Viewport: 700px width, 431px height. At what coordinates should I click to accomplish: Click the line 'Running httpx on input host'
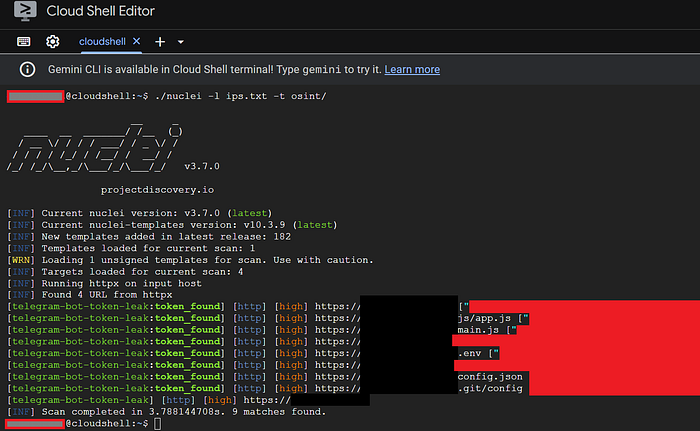tap(104, 283)
